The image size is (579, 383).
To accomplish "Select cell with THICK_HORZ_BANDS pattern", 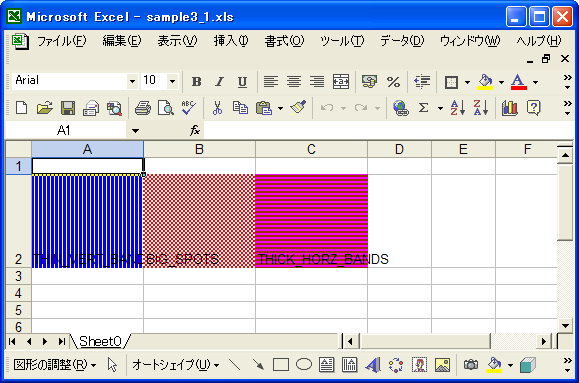I will point(311,221).
